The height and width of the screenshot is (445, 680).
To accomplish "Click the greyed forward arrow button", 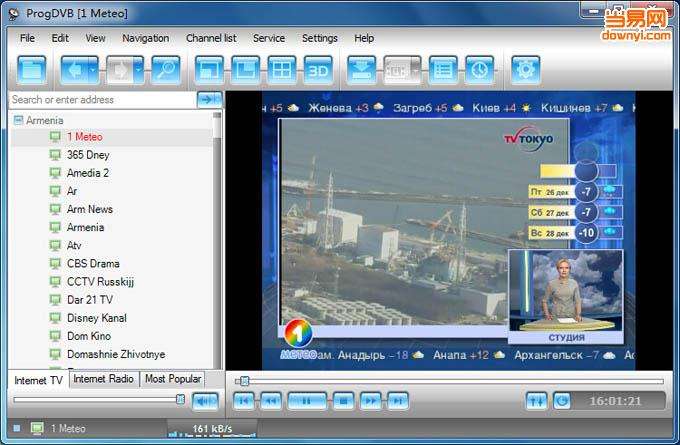I will coord(119,70).
